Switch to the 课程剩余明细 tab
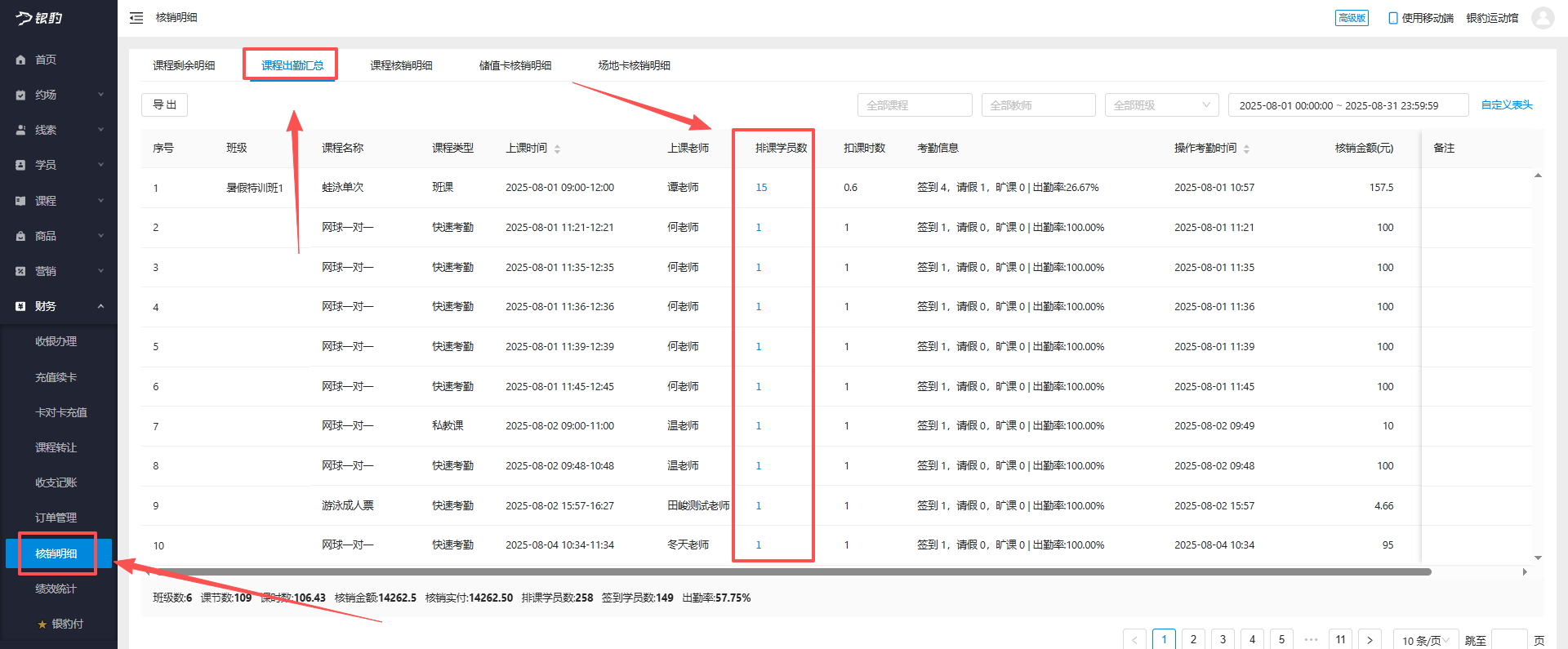Image resolution: width=1568 pixels, height=649 pixels. click(184, 65)
